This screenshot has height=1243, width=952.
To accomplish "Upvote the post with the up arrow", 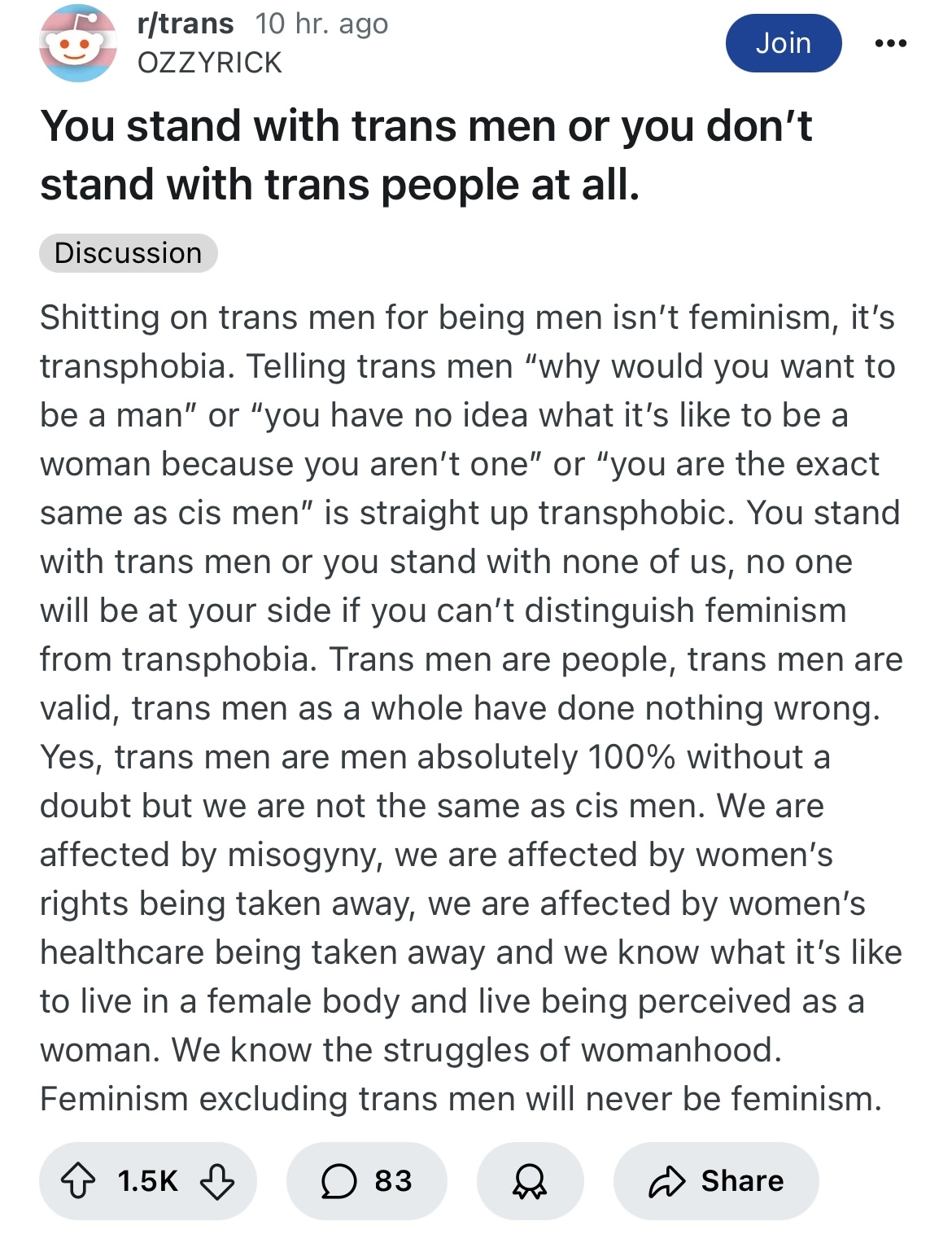I will tap(79, 1181).
